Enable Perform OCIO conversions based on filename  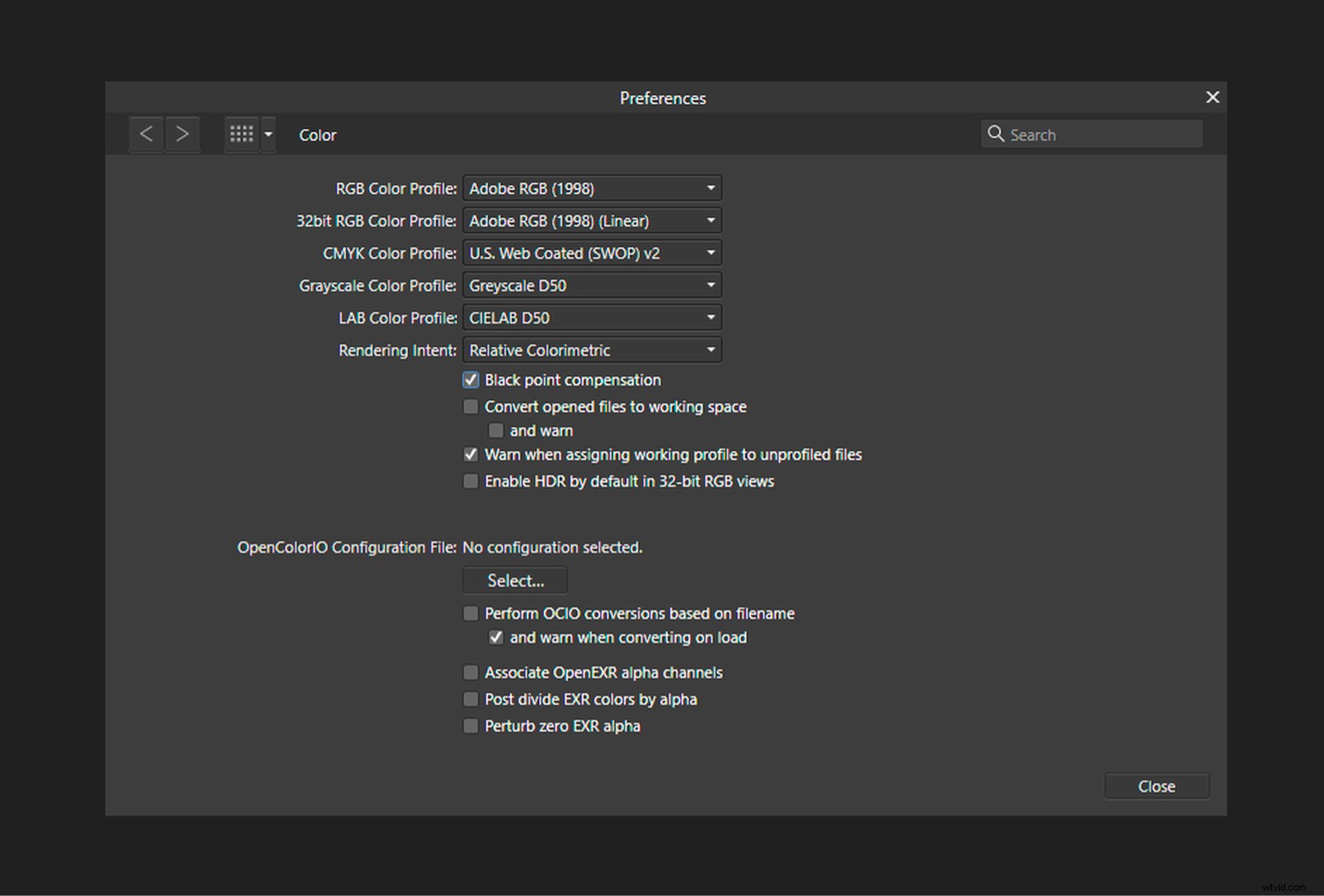[470, 613]
